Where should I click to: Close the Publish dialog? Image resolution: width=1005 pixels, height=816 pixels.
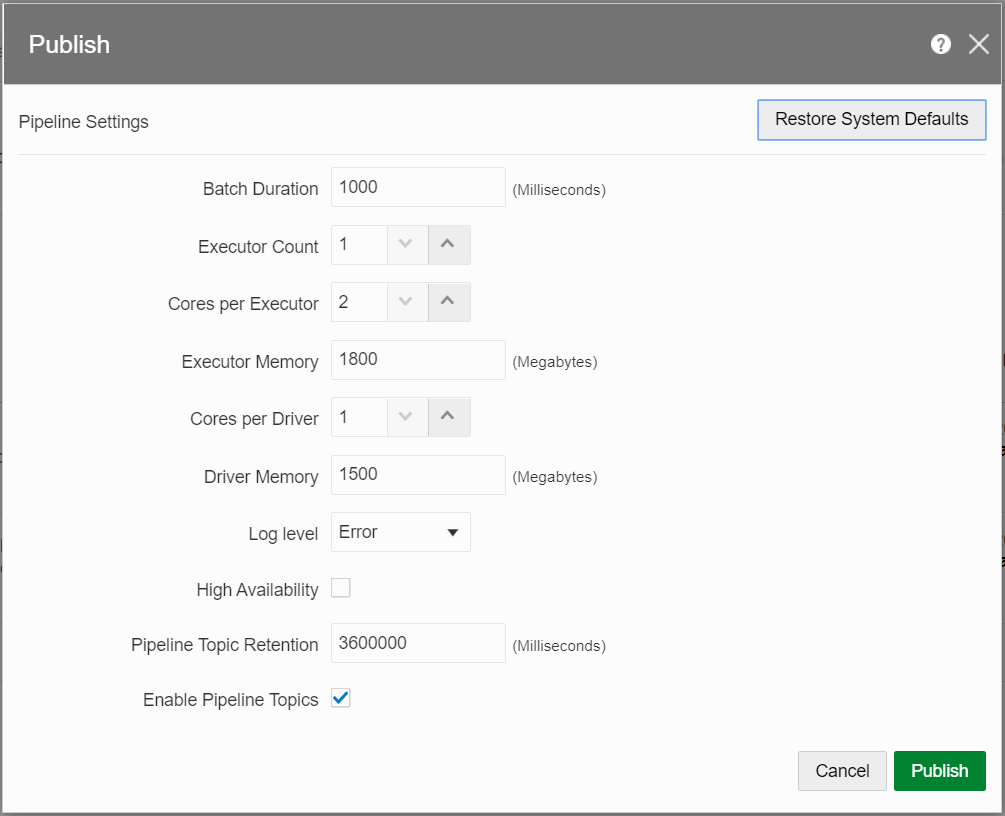[979, 44]
